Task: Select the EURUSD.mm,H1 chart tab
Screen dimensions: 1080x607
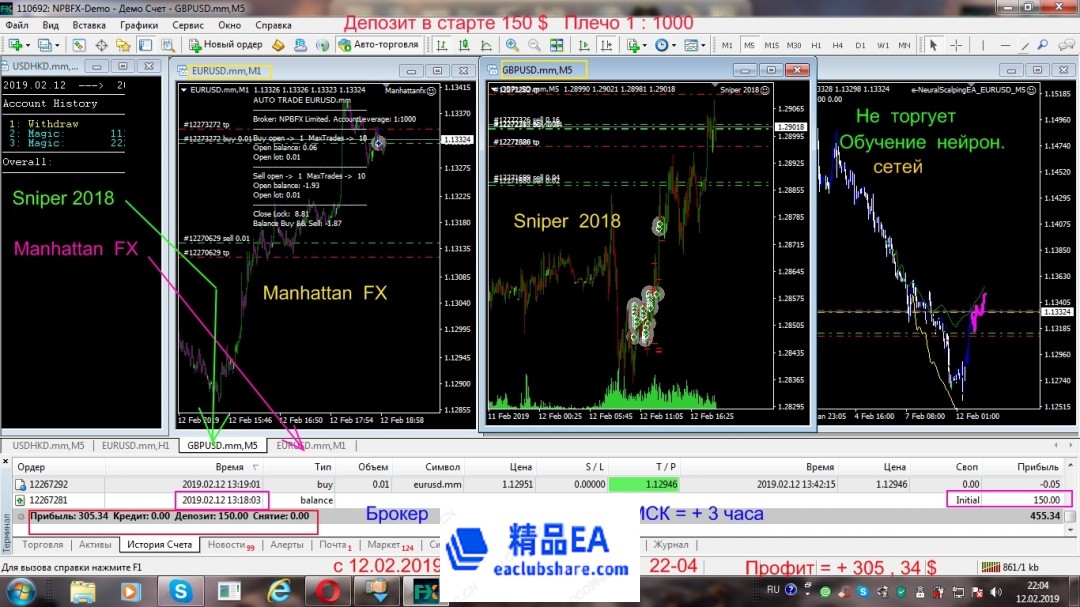Action: click(x=135, y=446)
